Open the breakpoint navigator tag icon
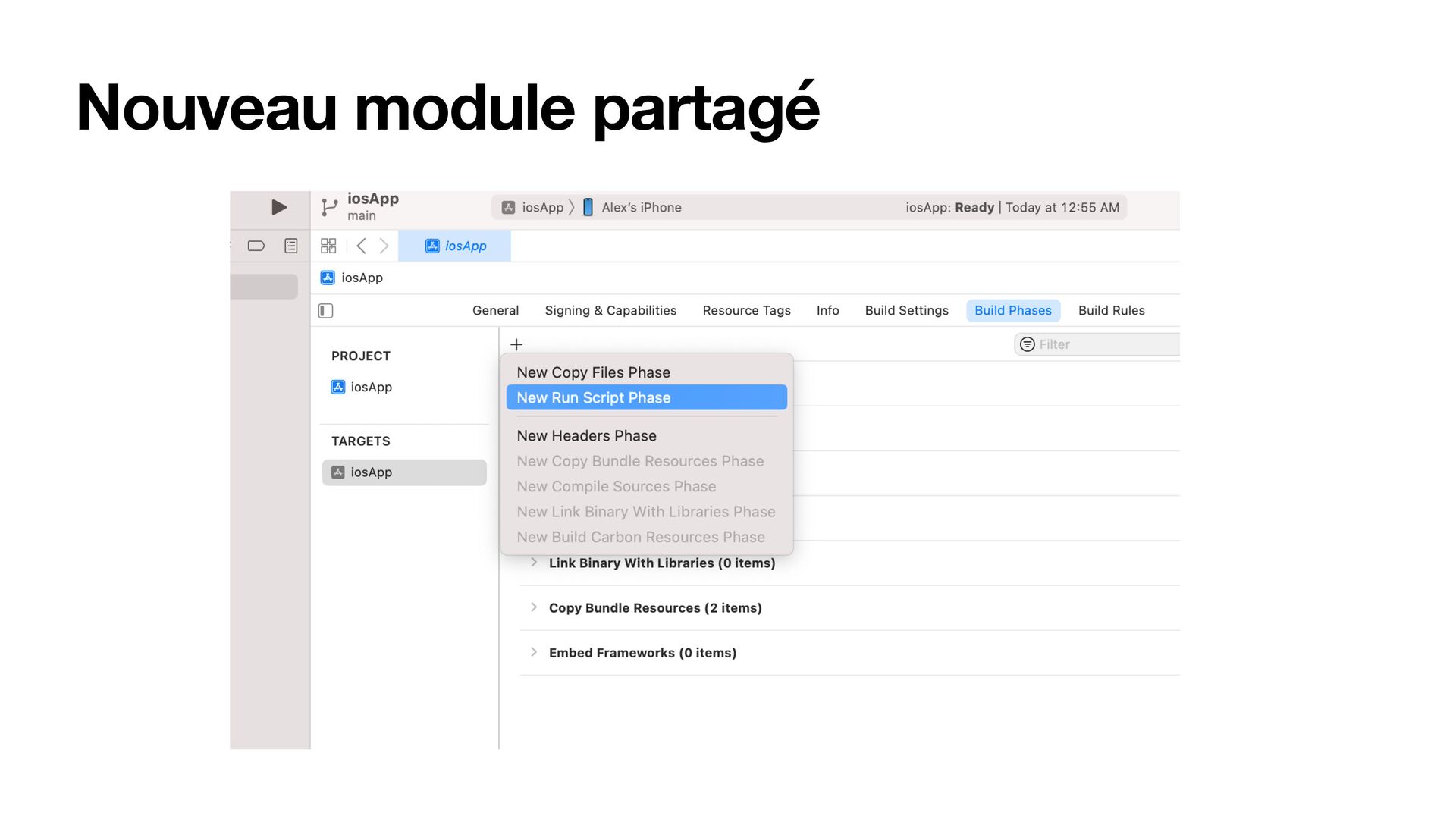Screen dimensions: 1456x819 [256, 246]
